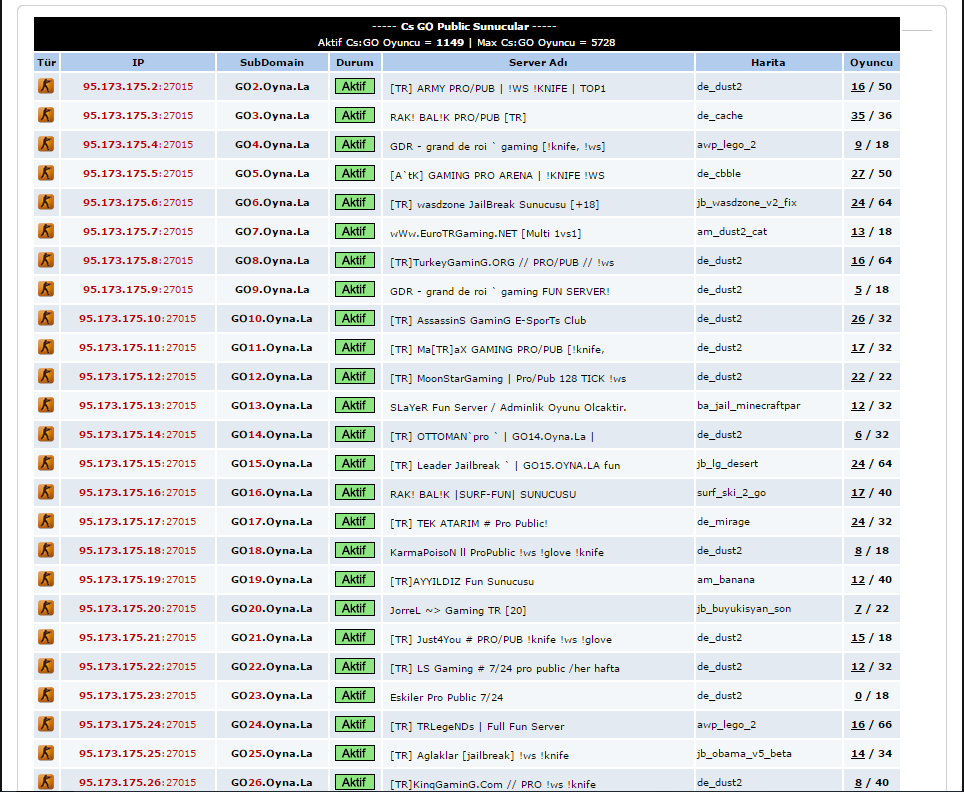Click the Aktif status badge for GO26.Oyna.La

(355, 782)
